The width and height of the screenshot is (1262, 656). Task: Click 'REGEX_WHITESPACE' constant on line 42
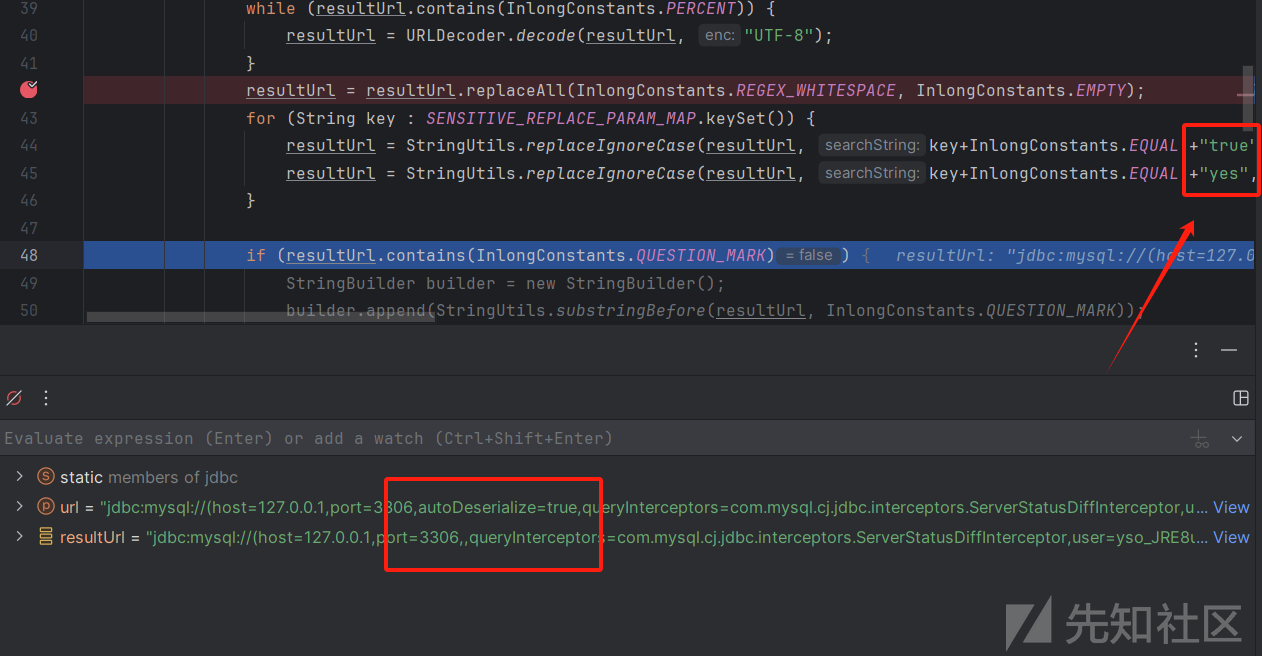(816, 90)
